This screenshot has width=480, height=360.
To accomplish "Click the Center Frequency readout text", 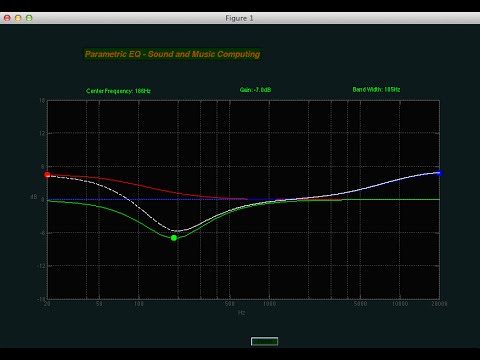I will [x=118, y=91].
